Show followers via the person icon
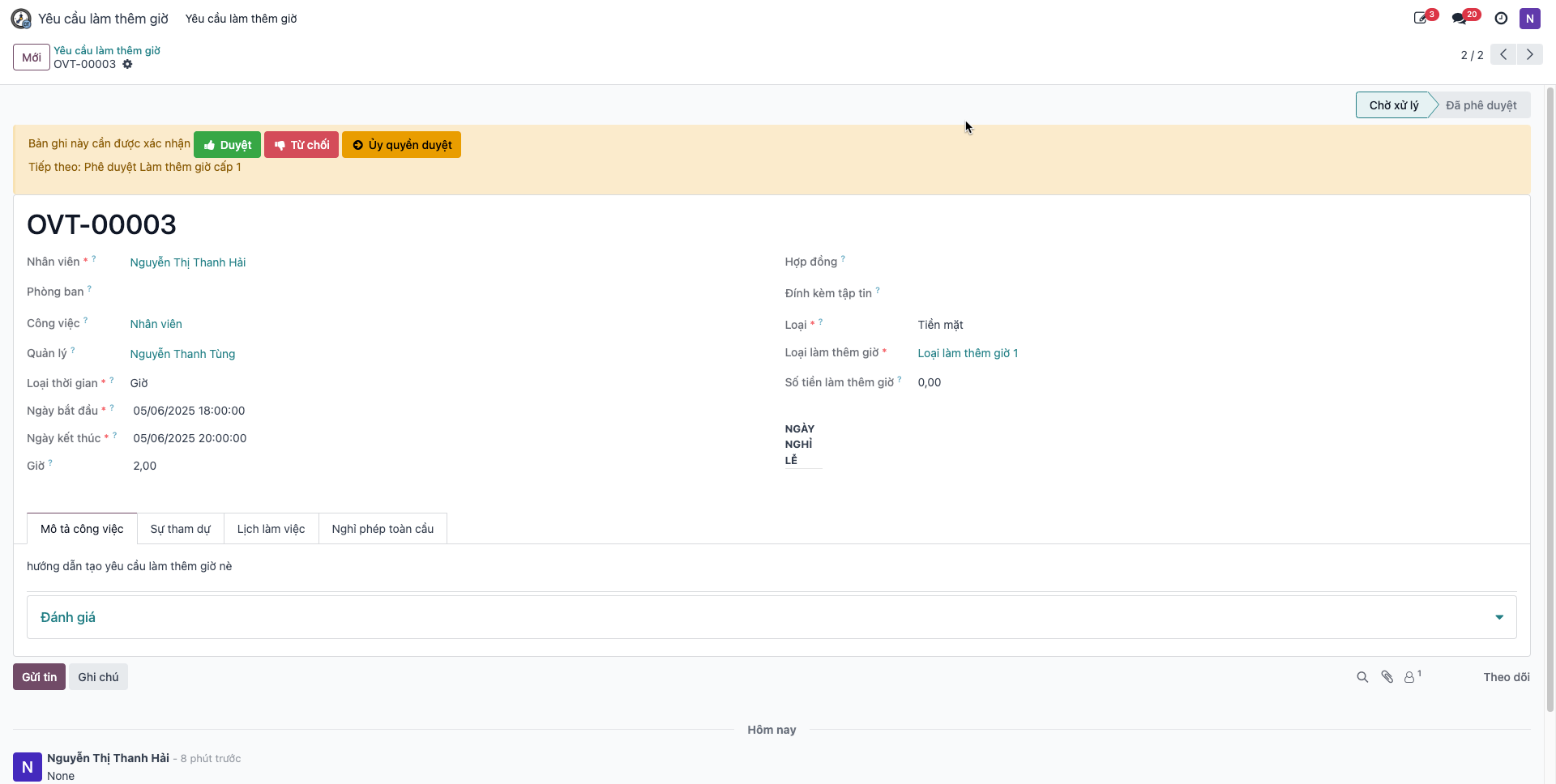 tap(1412, 676)
